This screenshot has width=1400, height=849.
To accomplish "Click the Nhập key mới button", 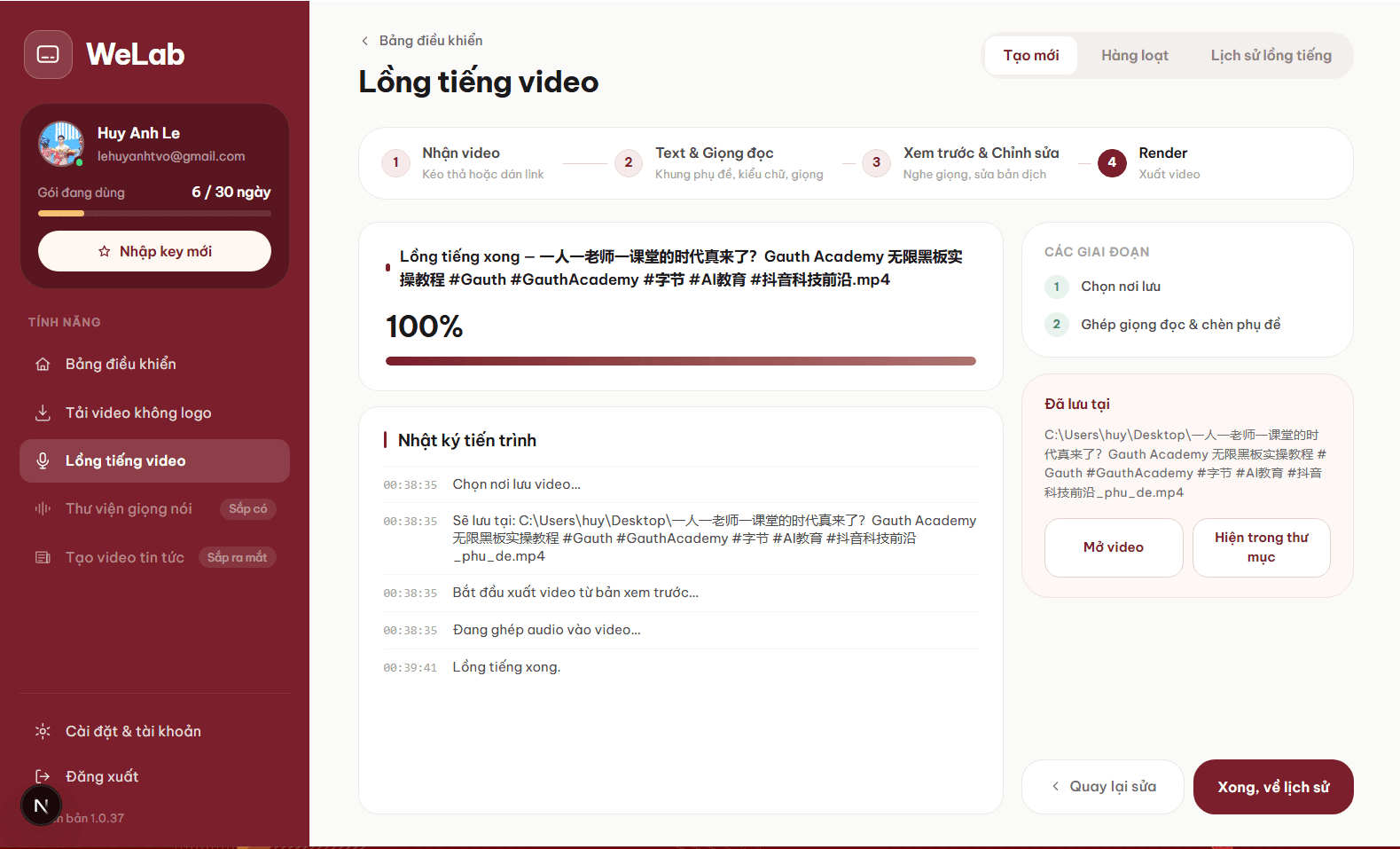I will (x=154, y=251).
